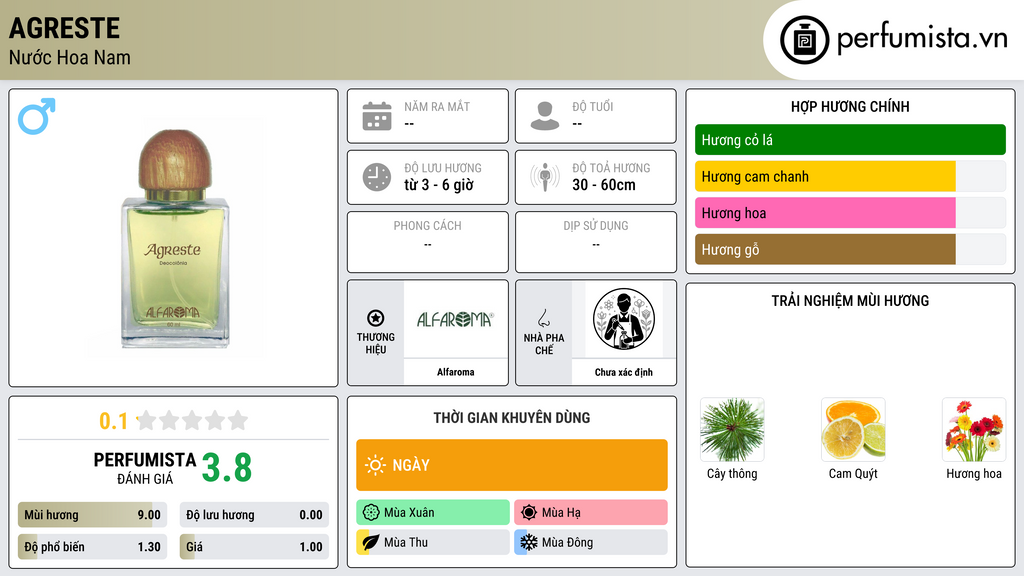Click the PERFUMISTA ĐÁNH GIÁ label

click(x=145, y=468)
